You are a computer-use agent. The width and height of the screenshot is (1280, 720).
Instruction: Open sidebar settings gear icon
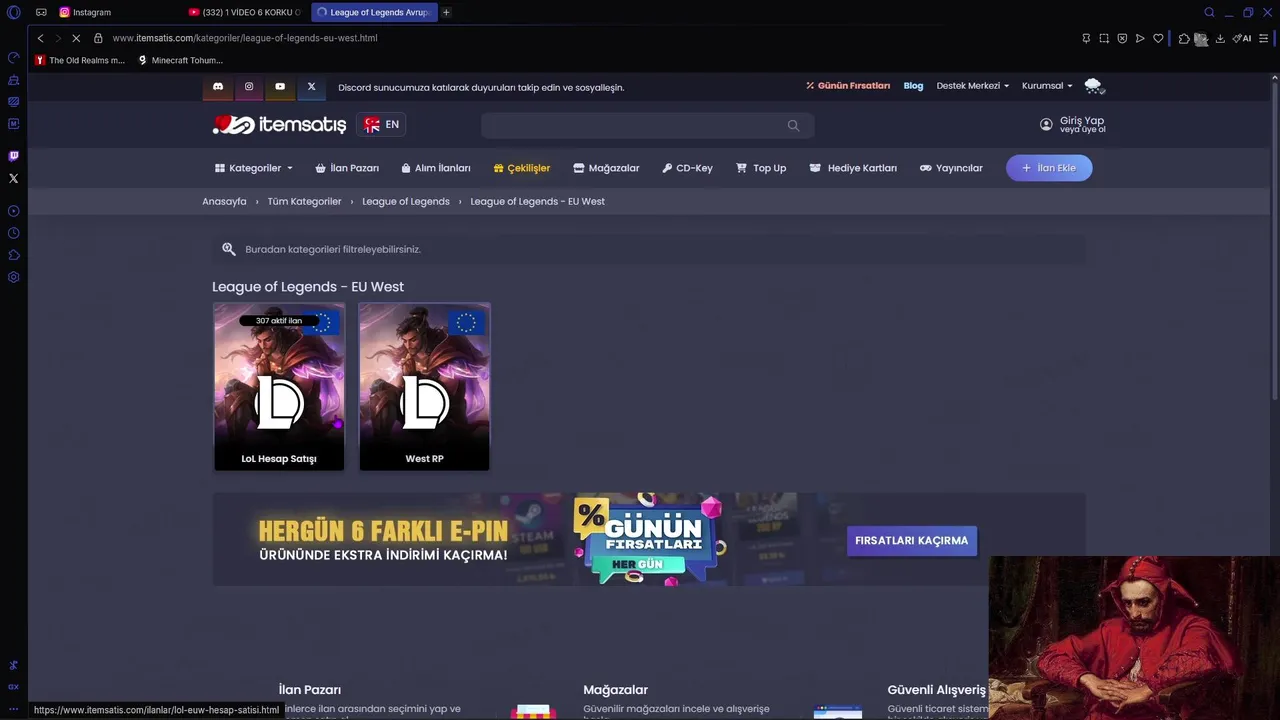point(13,277)
